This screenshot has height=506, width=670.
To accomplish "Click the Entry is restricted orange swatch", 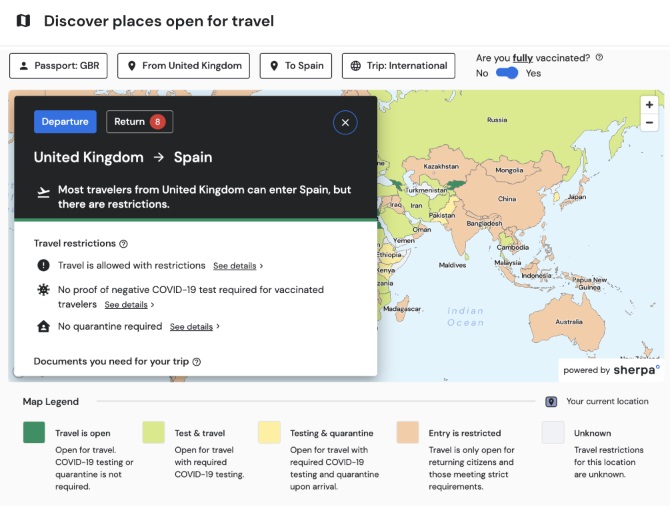I will pos(408,432).
